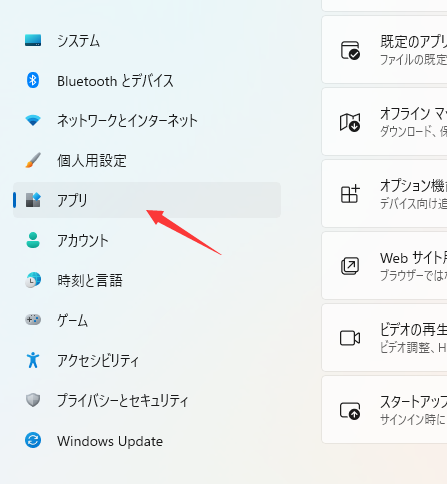Click the Windows Update sync icon
The image size is (447, 484).
(x=33, y=440)
